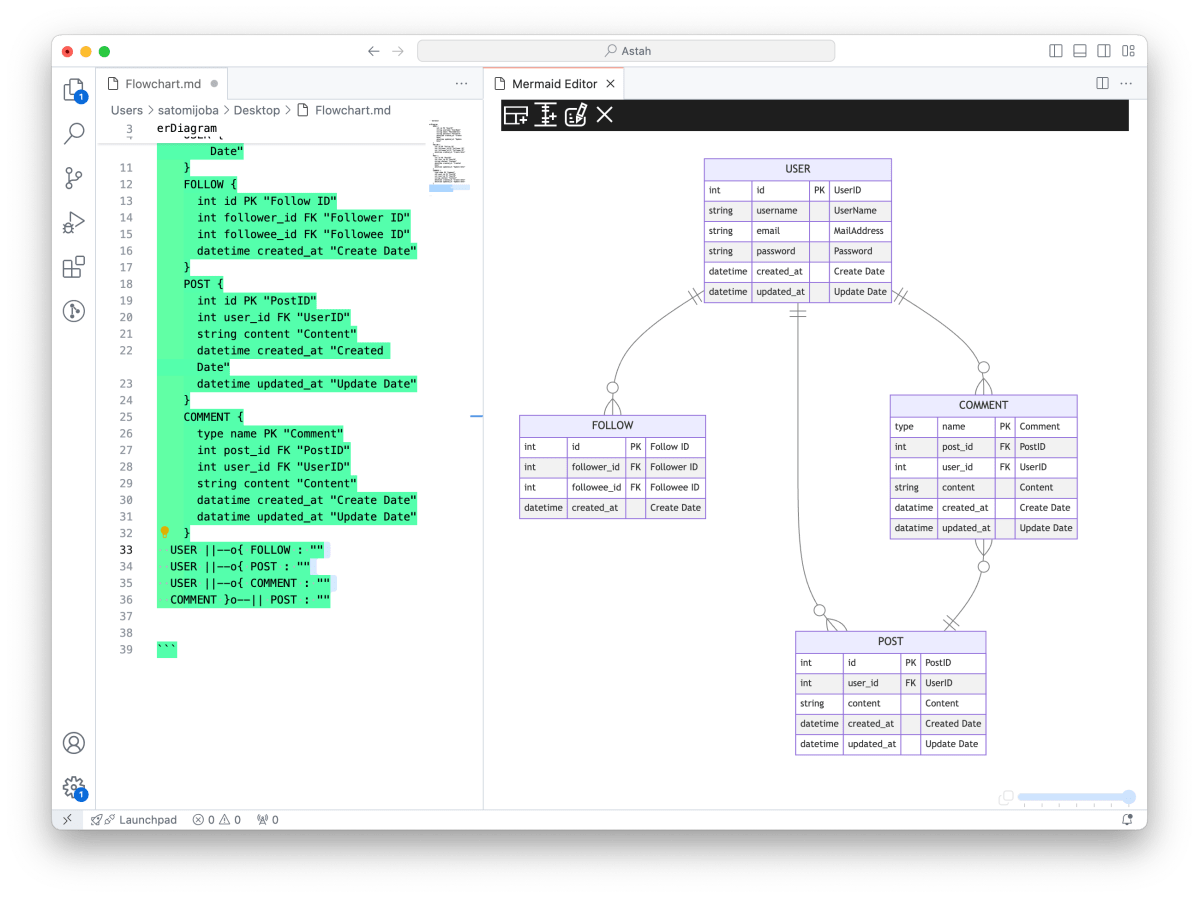This screenshot has height=898, width=1199.
Task: Open Source Control from the Activity Bar
Action: [x=73, y=178]
